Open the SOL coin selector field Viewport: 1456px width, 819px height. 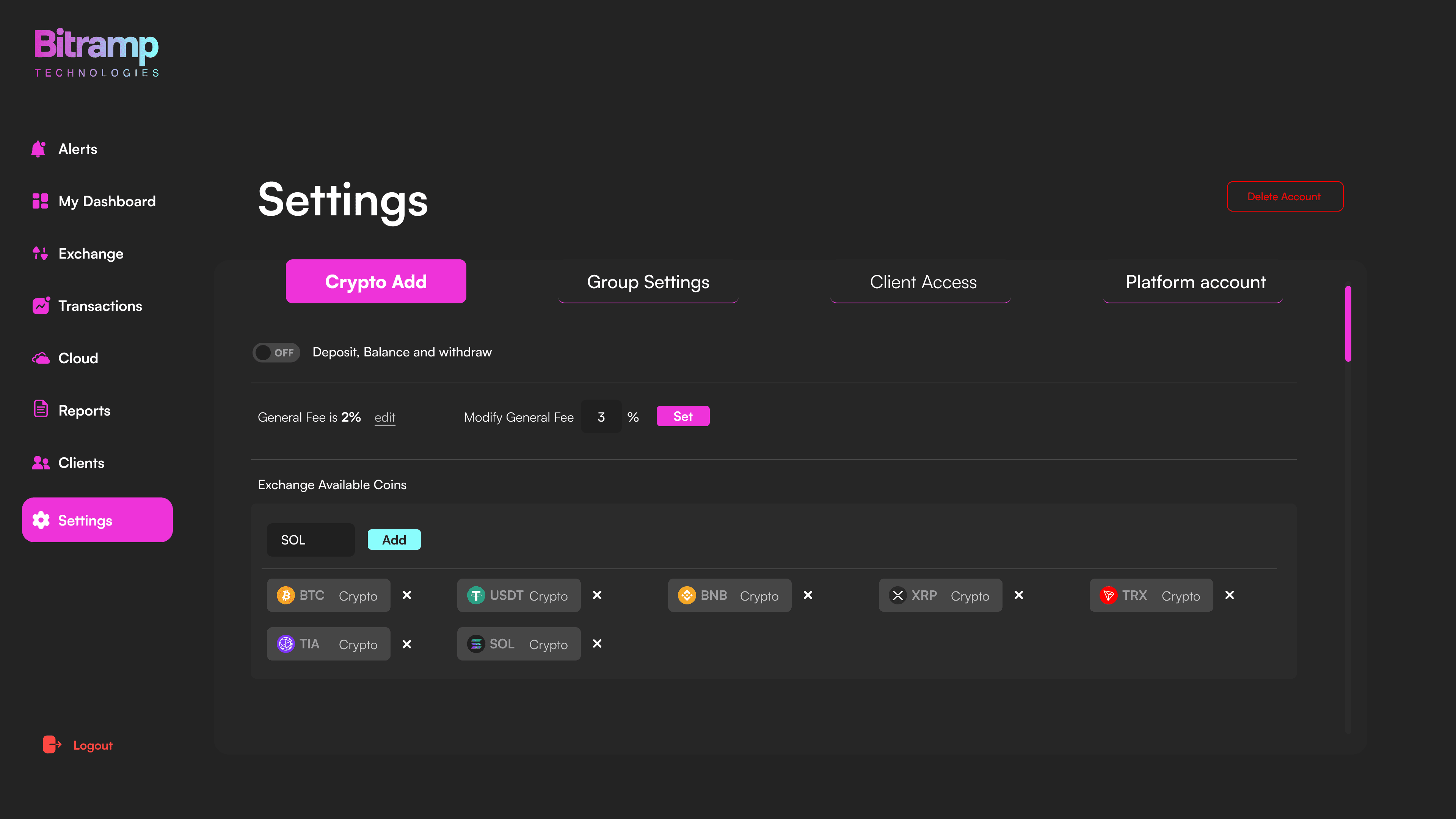[x=310, y=540]
